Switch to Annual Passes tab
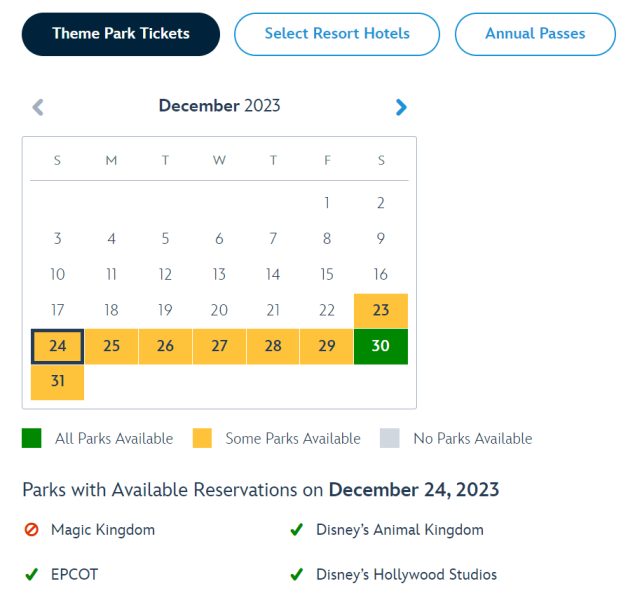635x600 pixels. pos(535,34)
